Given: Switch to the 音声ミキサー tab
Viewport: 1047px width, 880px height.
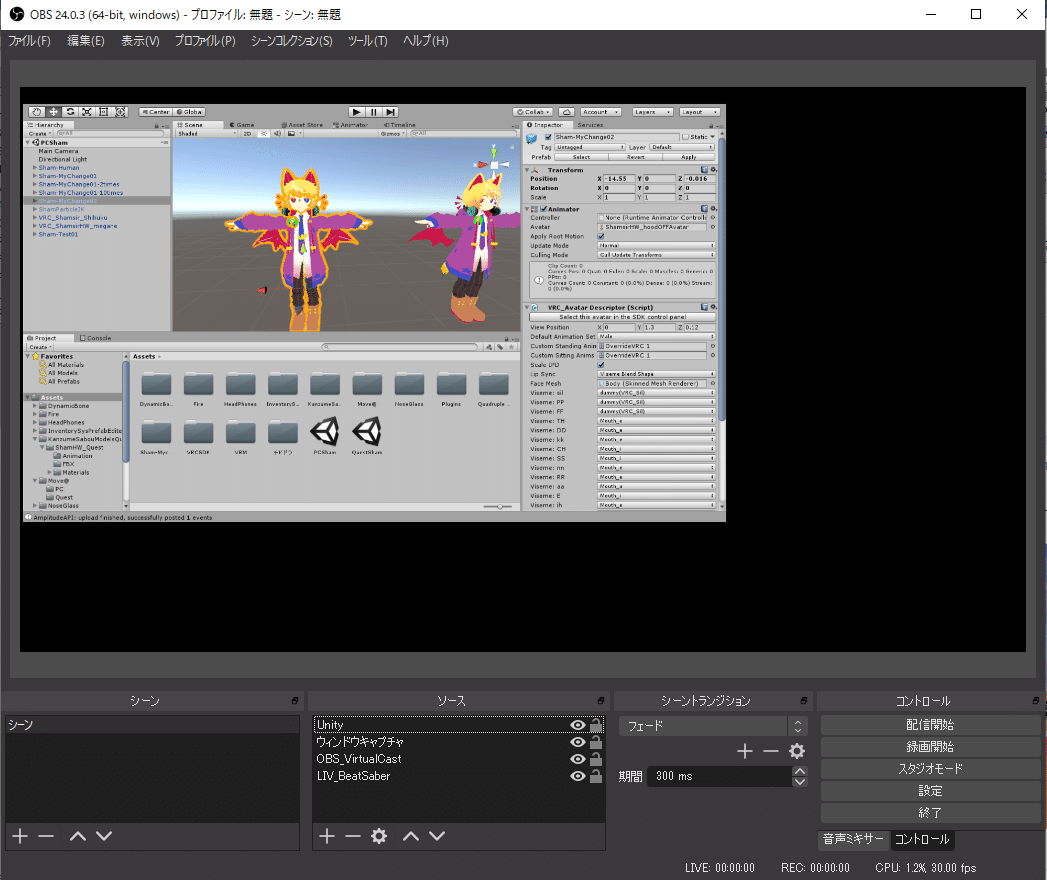Looking at the screenshot, I should [x=853, y=839].
